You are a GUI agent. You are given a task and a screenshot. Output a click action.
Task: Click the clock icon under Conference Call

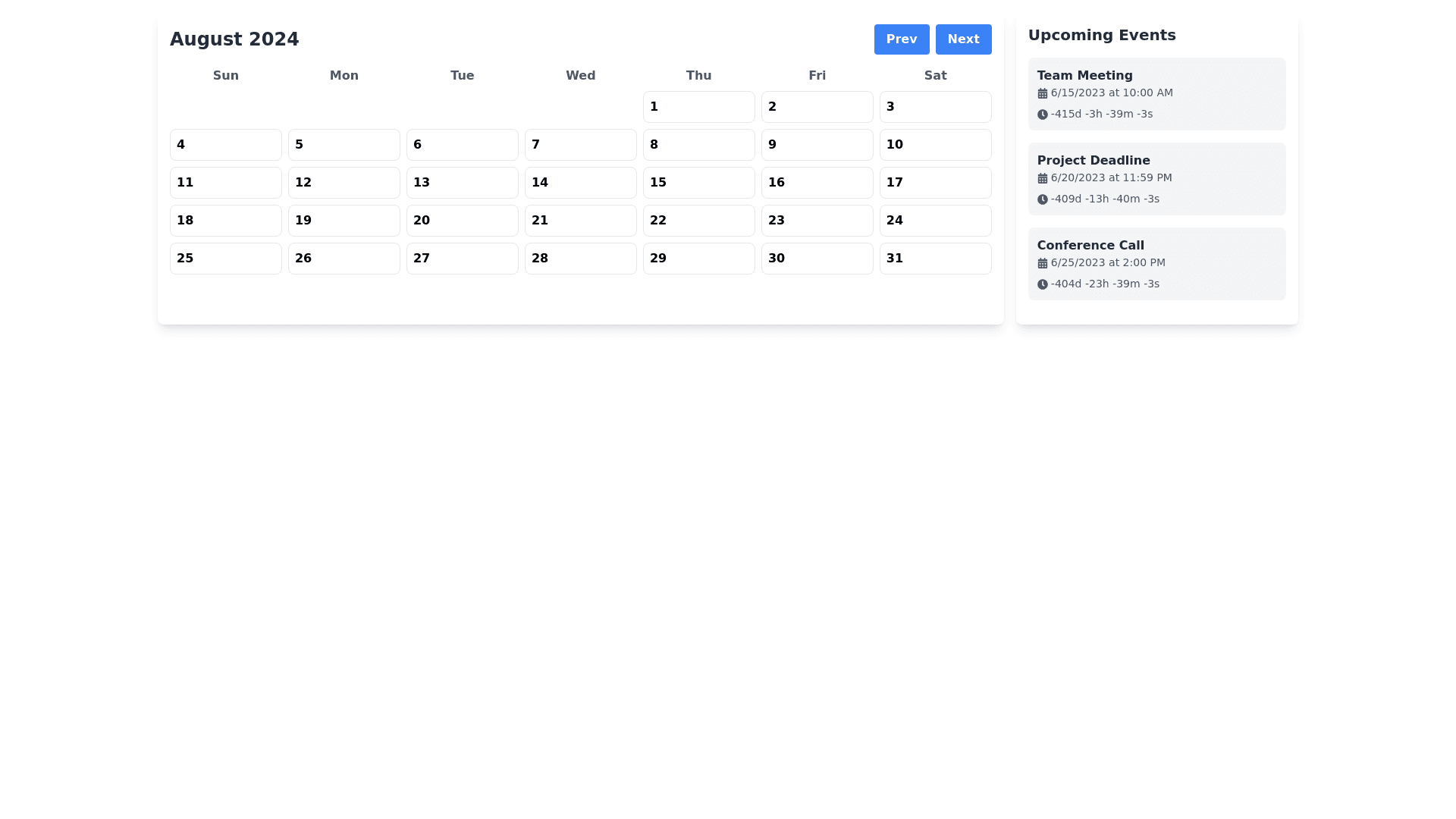[1042, 284]
